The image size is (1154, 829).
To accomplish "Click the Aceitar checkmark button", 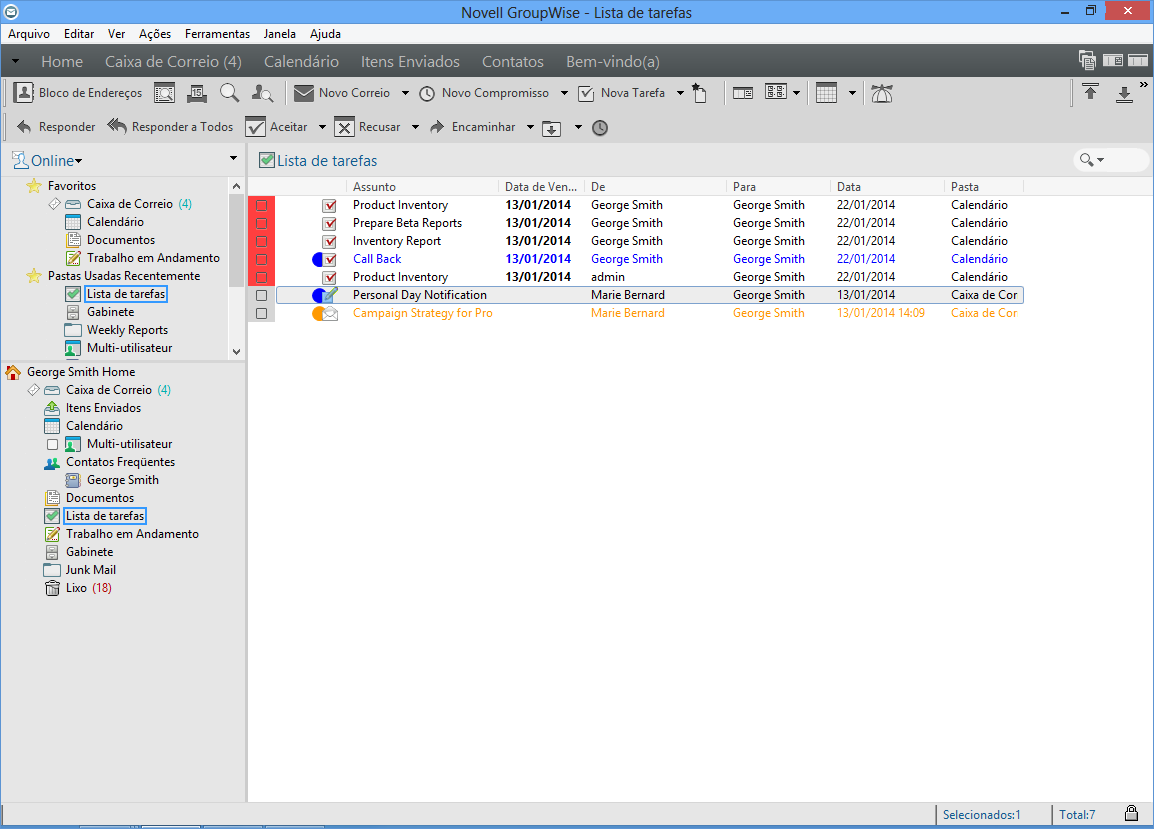I will click(277, 127).
